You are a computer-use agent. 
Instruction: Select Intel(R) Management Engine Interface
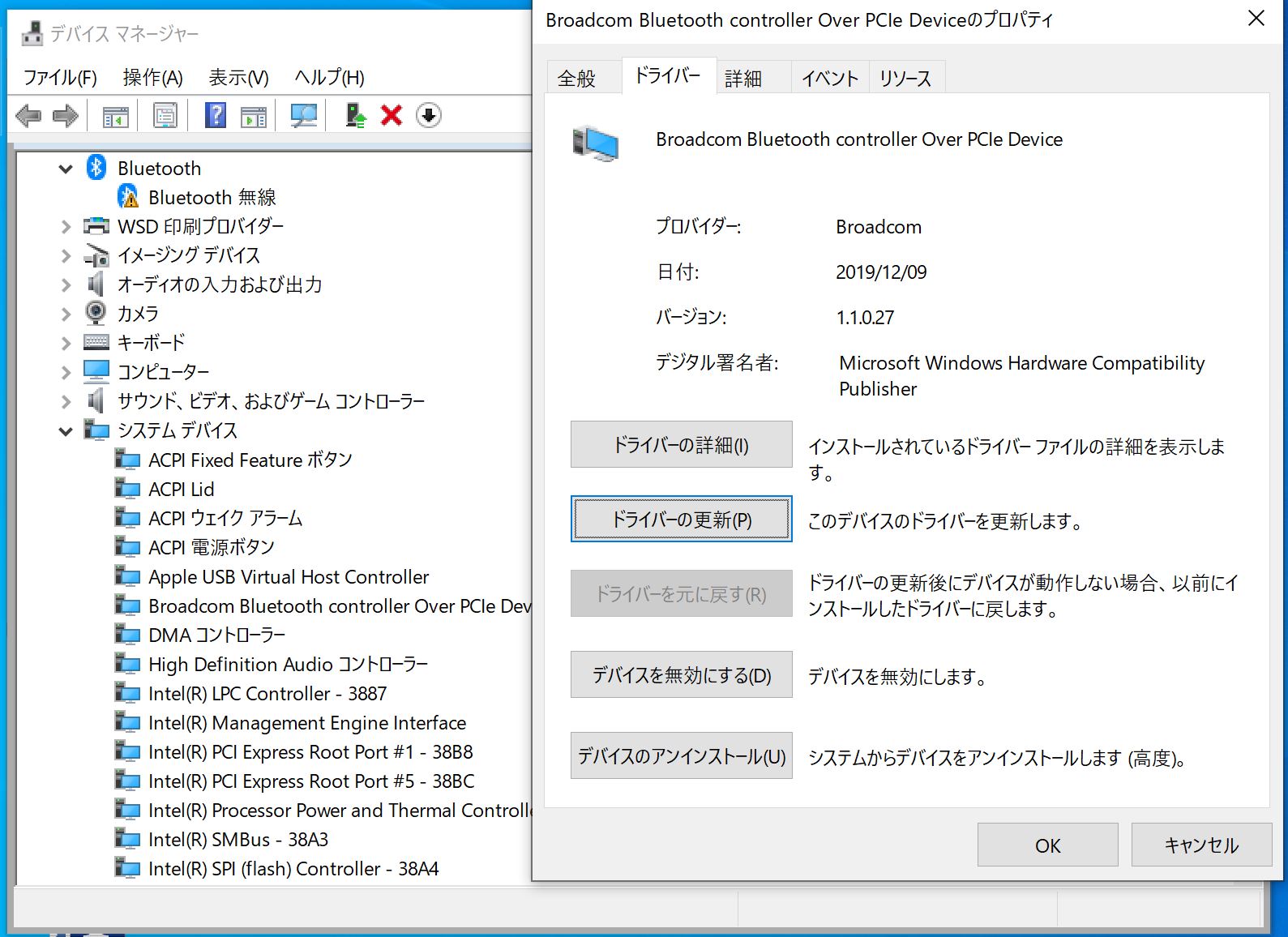pos(307,722)
